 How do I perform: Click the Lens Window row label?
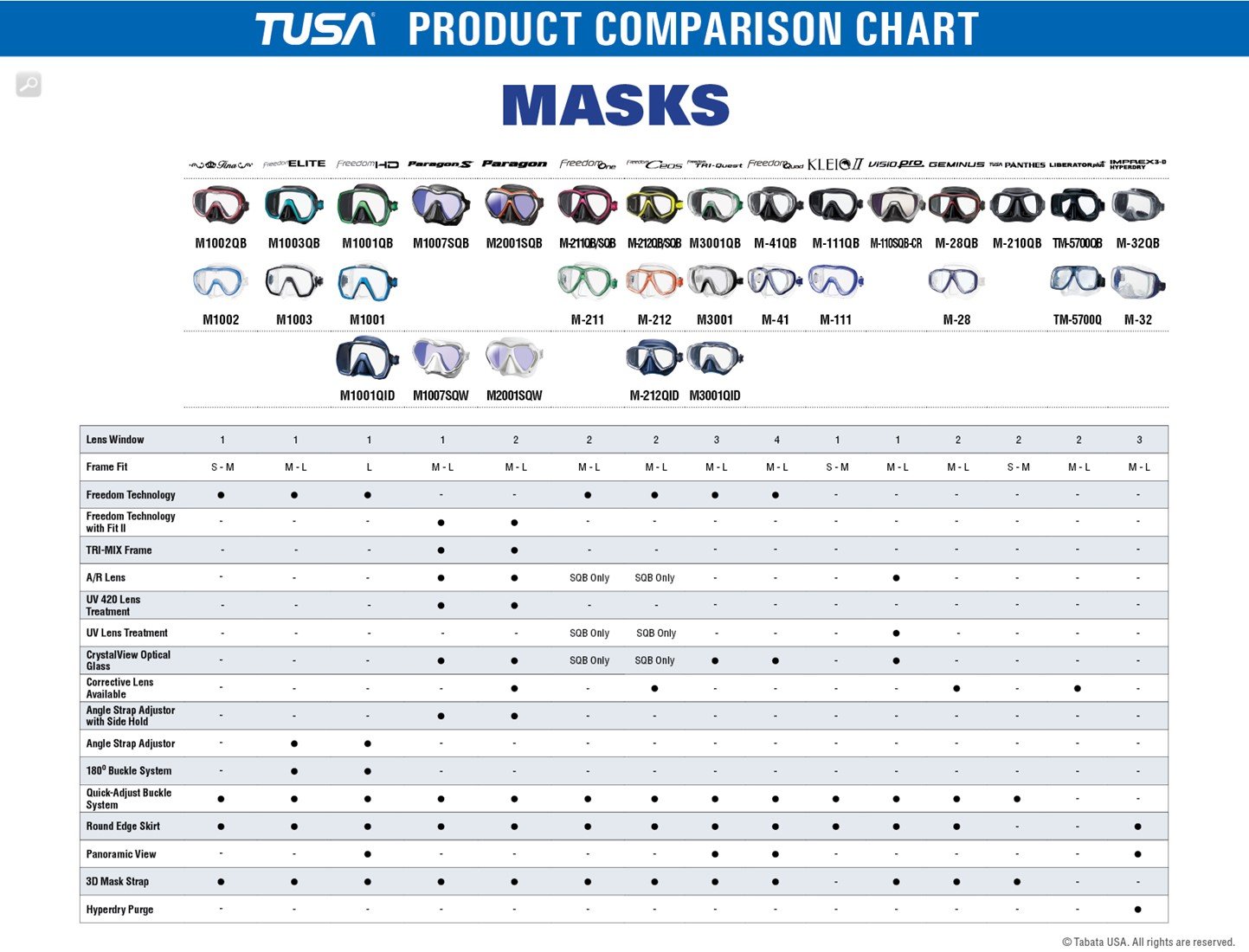[x=115, y=440]
